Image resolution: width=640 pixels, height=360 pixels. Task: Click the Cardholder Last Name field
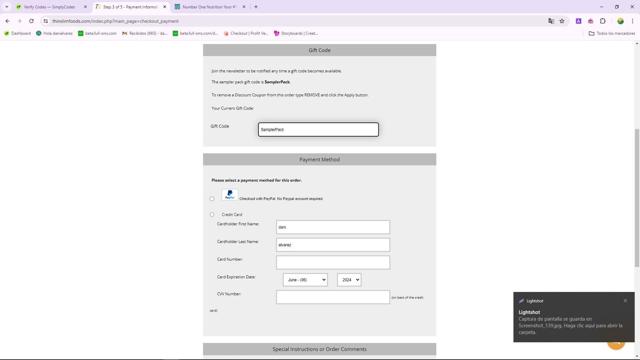tap(333, 245)
